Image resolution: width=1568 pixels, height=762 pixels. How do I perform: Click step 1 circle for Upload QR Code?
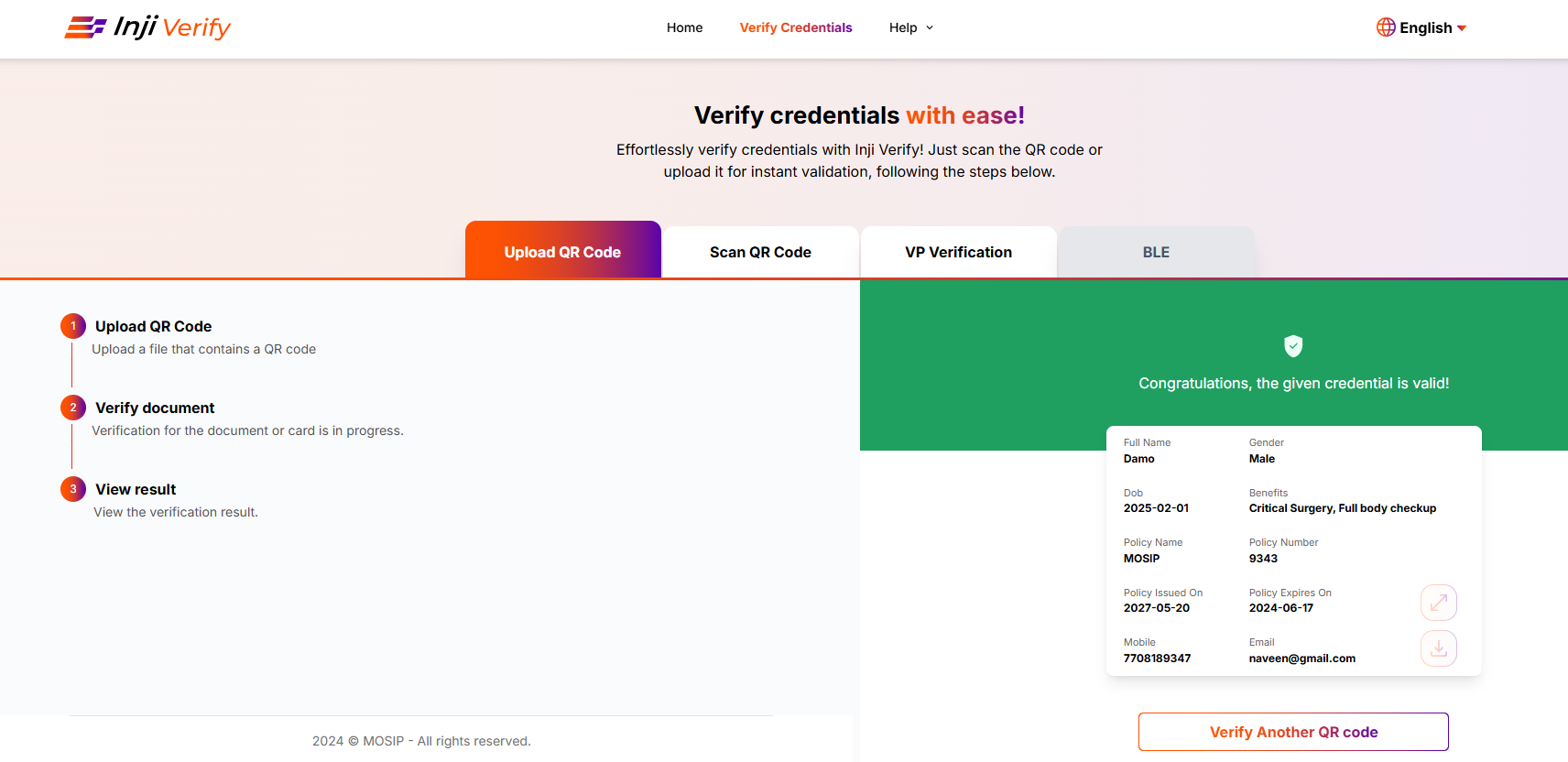click(73, 326)
